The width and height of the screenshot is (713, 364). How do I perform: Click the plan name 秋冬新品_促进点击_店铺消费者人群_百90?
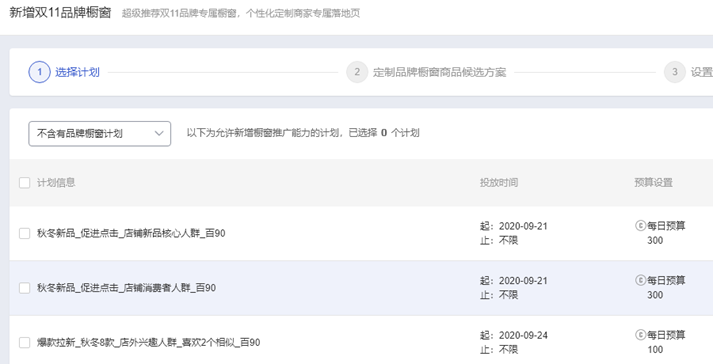point(126,288)
